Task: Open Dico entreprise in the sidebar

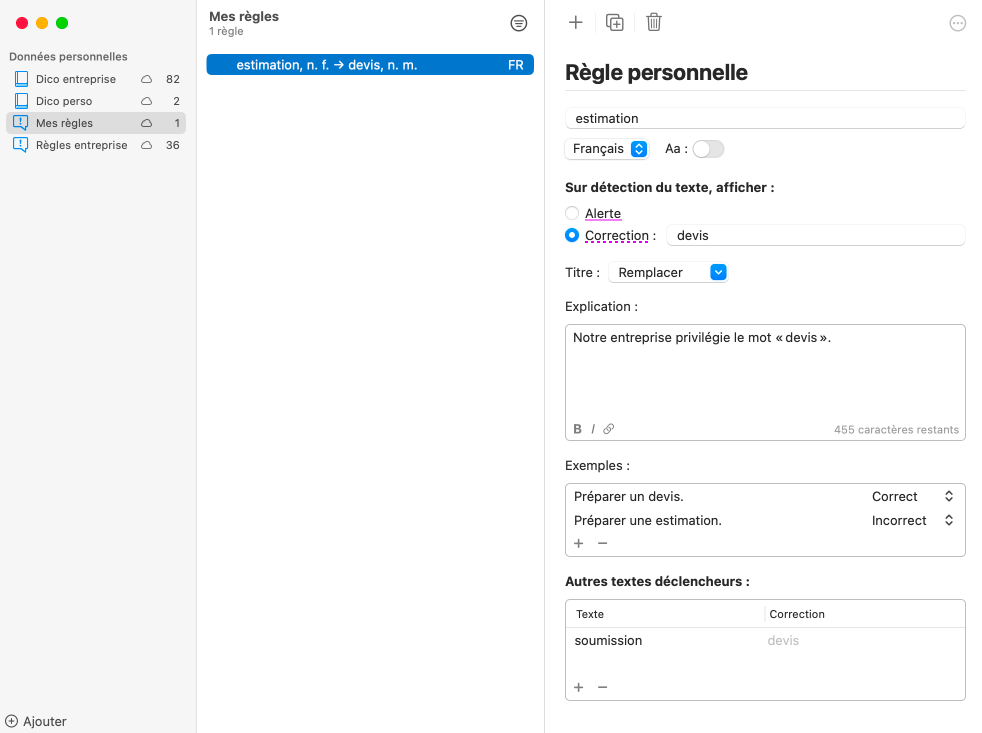Action: click(76, 79)
